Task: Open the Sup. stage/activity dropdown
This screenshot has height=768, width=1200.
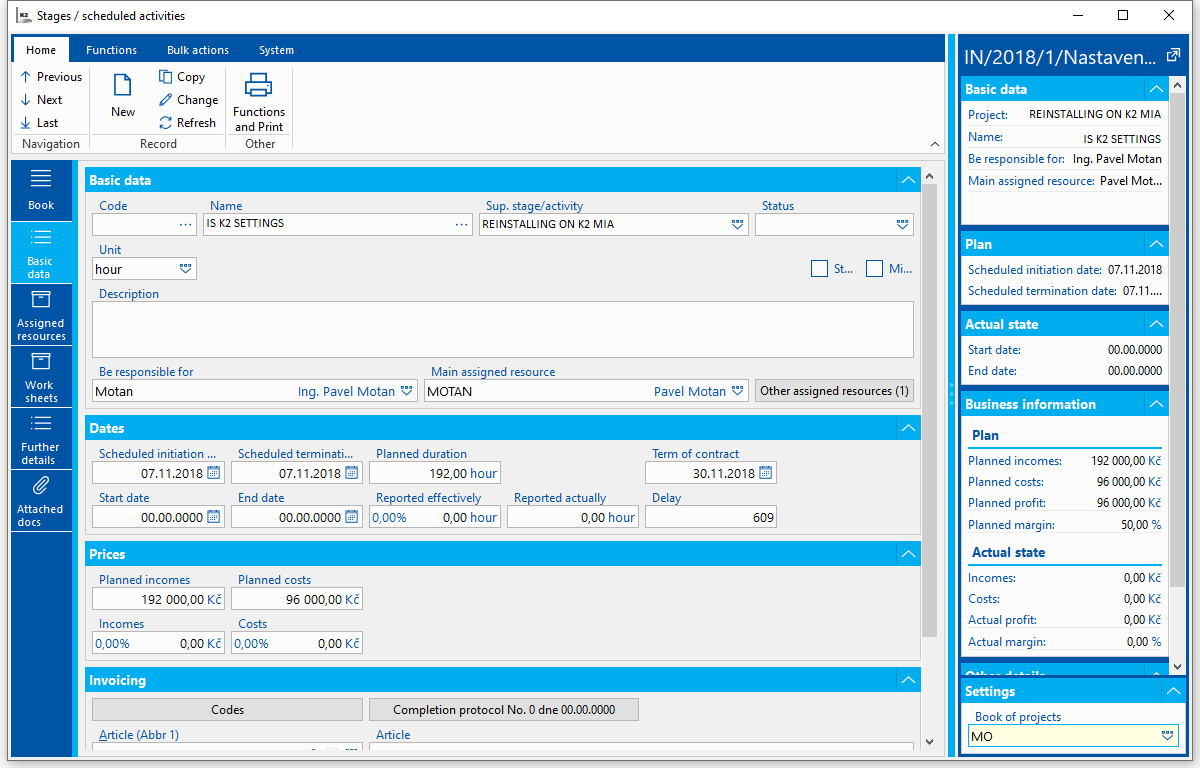Action: [738, 225]
